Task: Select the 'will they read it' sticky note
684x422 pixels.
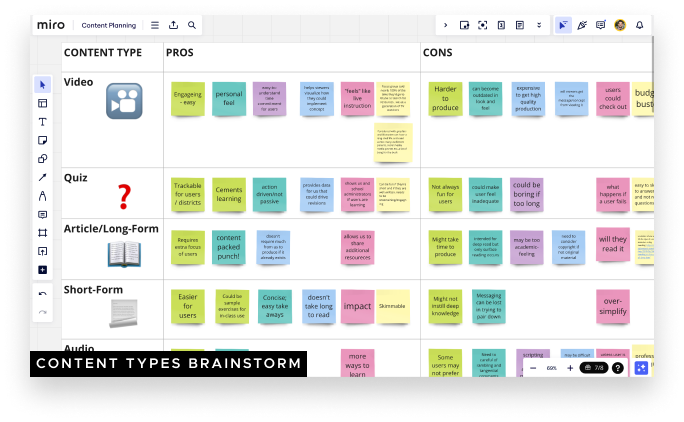Action: click(x=613, y=244)
